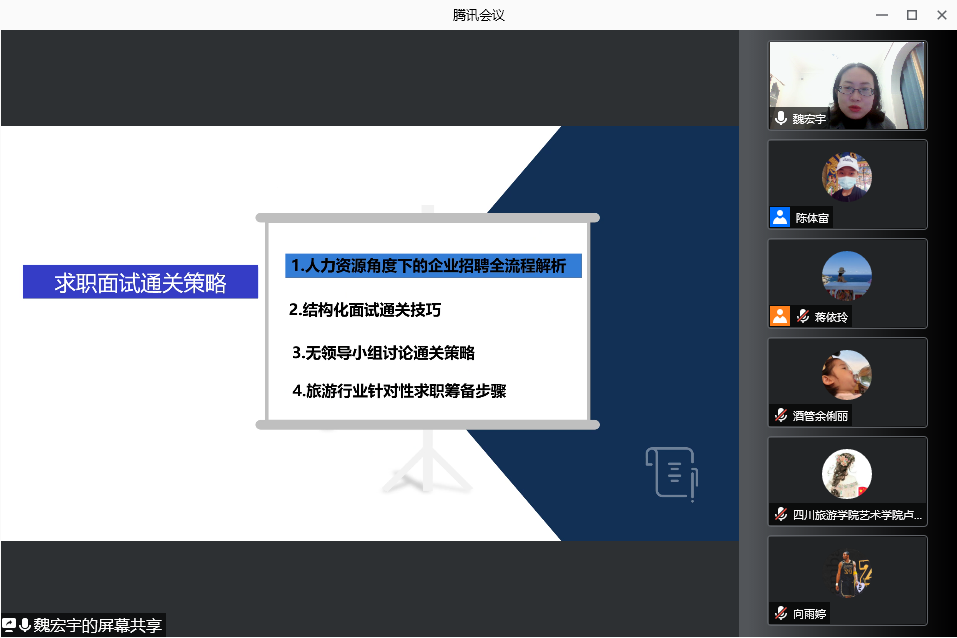This screenshot has height=638, width=957.
Task: Click the 向雨婷 name label
Action: [809, 614]
